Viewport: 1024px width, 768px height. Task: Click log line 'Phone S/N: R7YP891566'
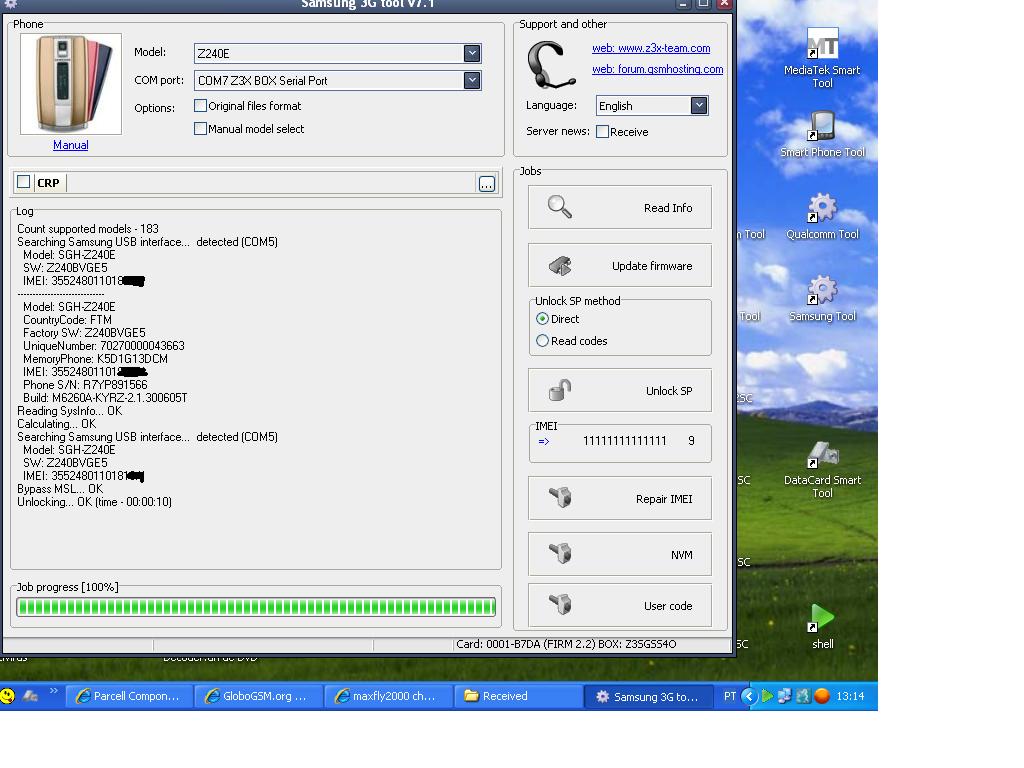click(x=85, y=385)
